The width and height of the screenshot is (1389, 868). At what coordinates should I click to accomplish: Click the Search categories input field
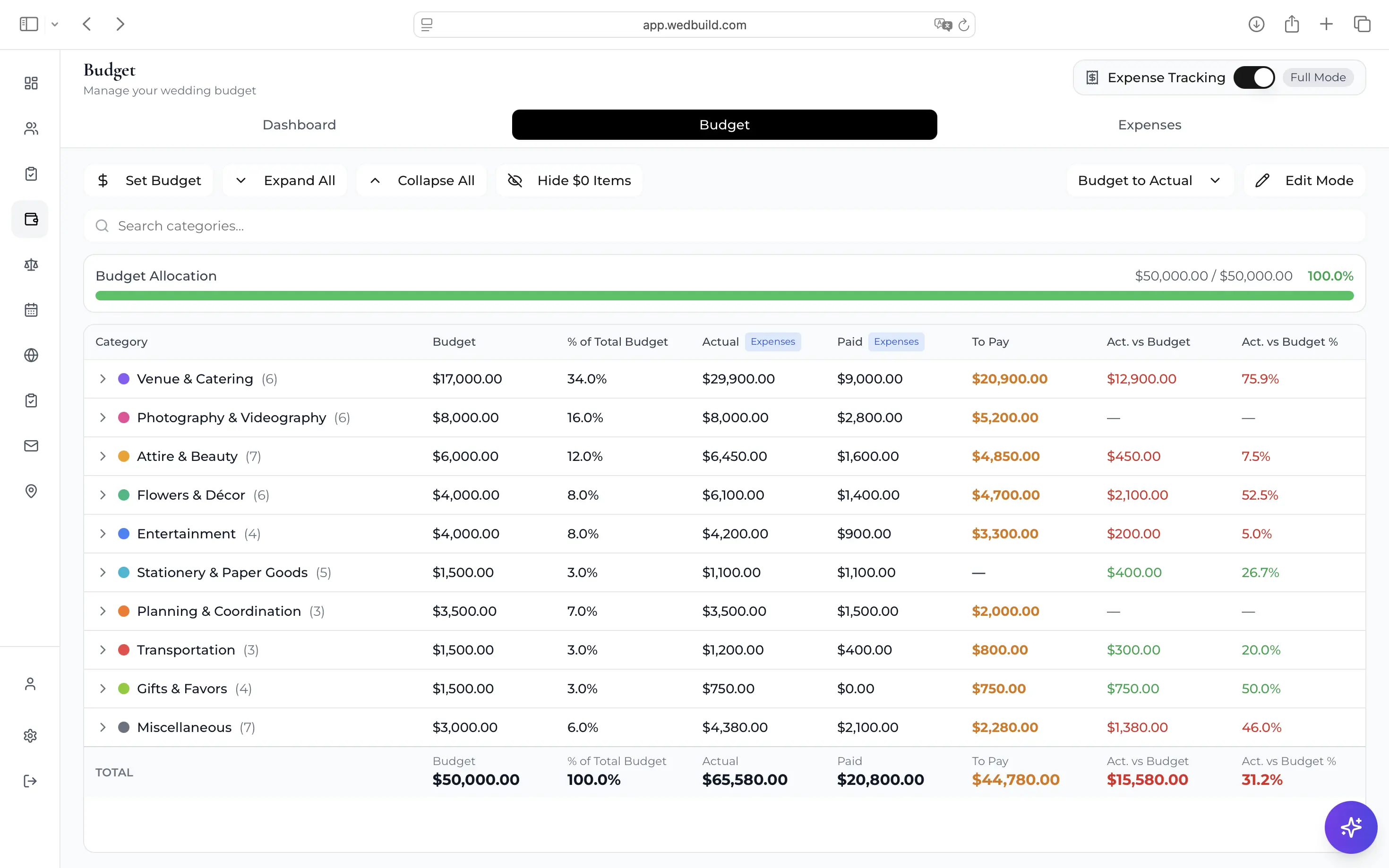tap(724, 226)
